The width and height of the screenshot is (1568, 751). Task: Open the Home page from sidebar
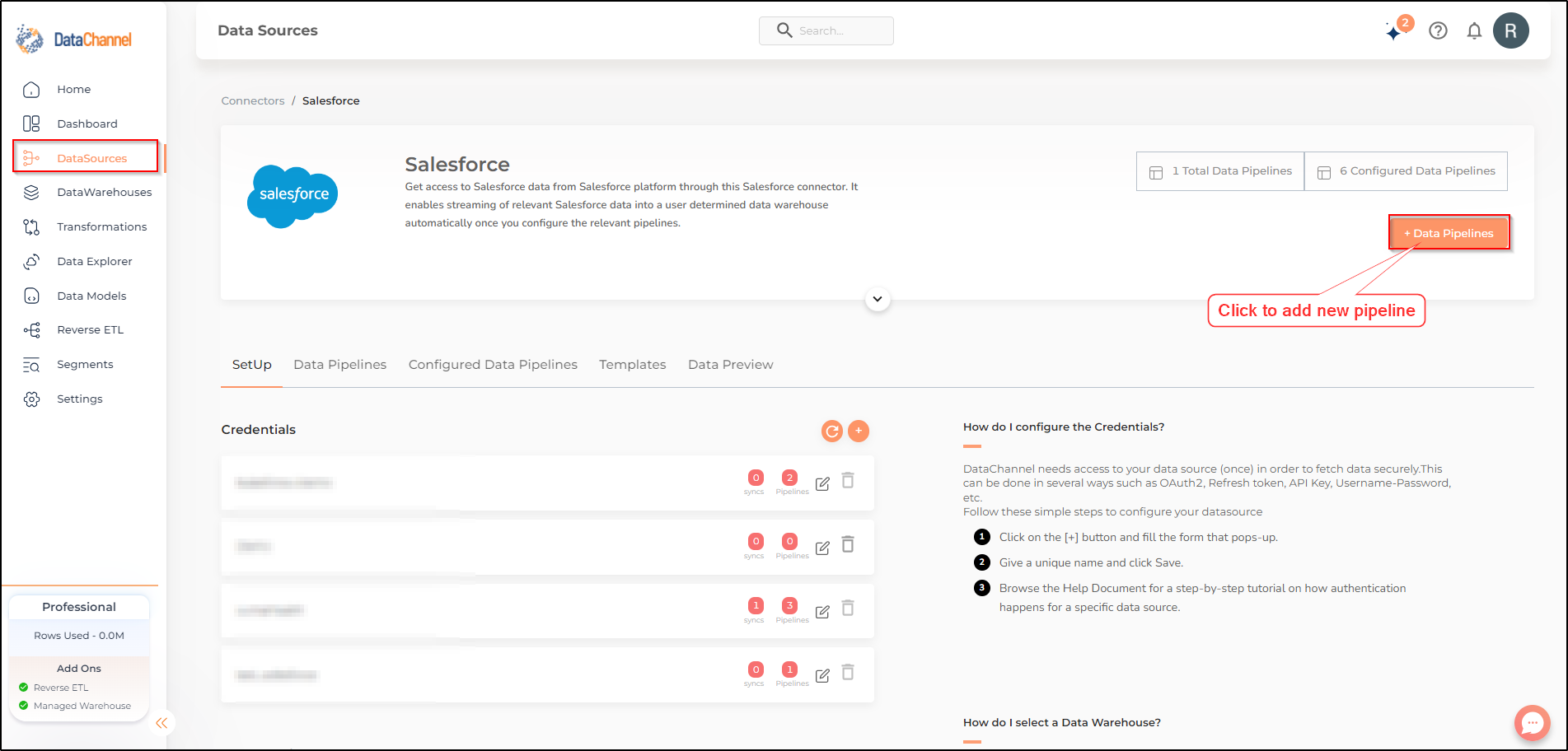click(x=73, y=89)
